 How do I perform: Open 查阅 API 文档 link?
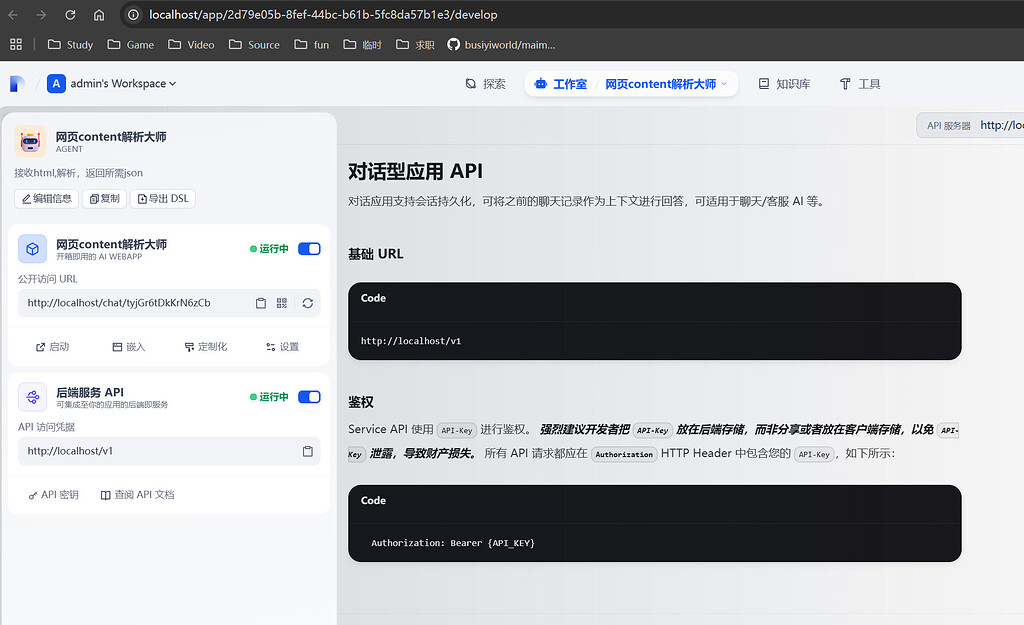[x=137, y=495]
